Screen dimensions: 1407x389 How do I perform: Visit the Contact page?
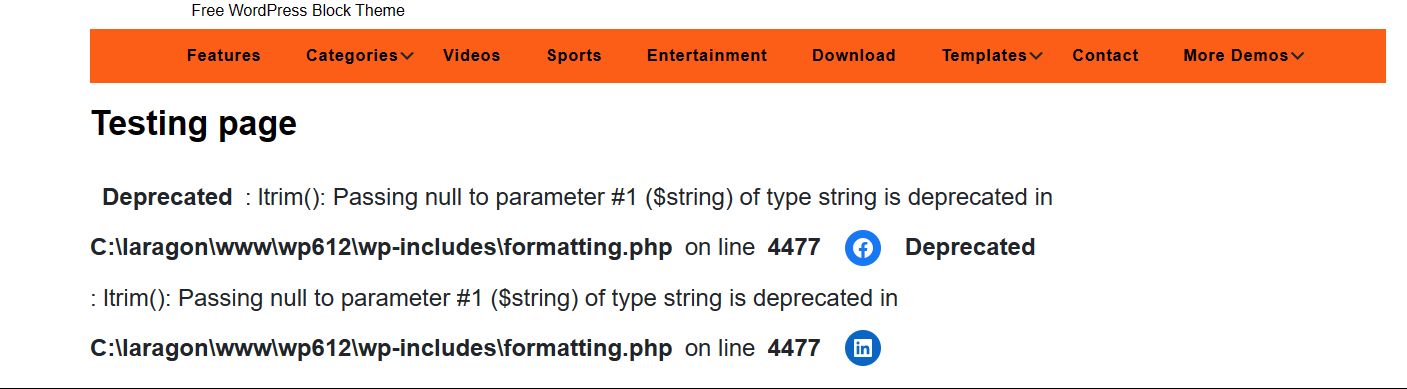click(x=1105, y=56)
